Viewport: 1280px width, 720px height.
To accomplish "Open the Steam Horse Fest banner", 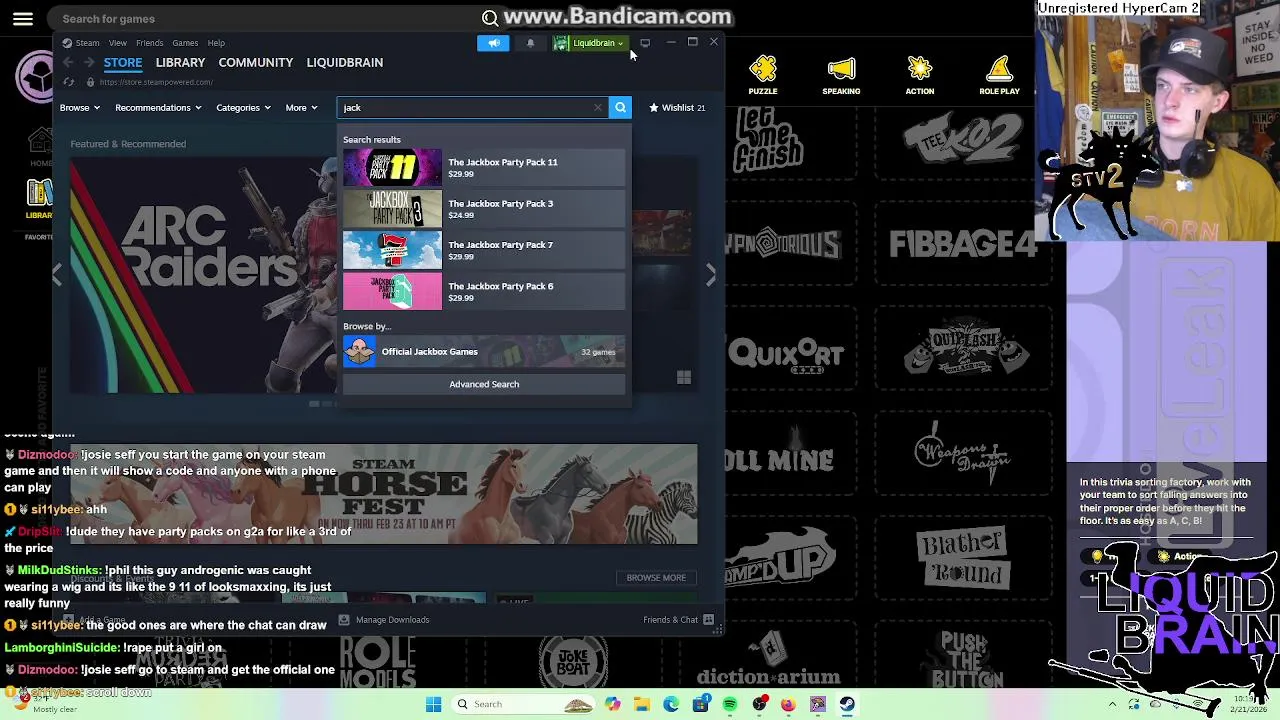I will click(384, 494).
